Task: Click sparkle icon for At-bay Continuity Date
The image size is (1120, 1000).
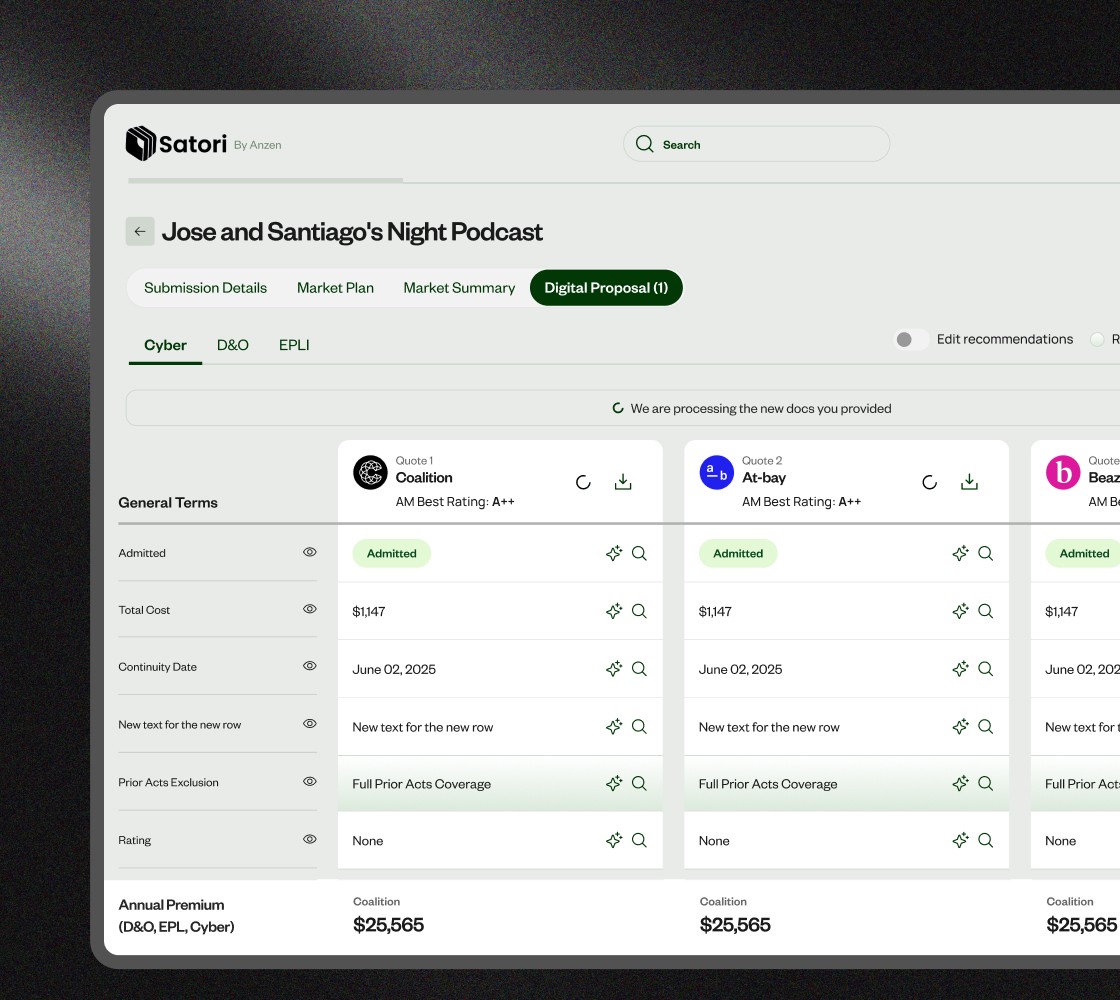Action: (960, 669)
